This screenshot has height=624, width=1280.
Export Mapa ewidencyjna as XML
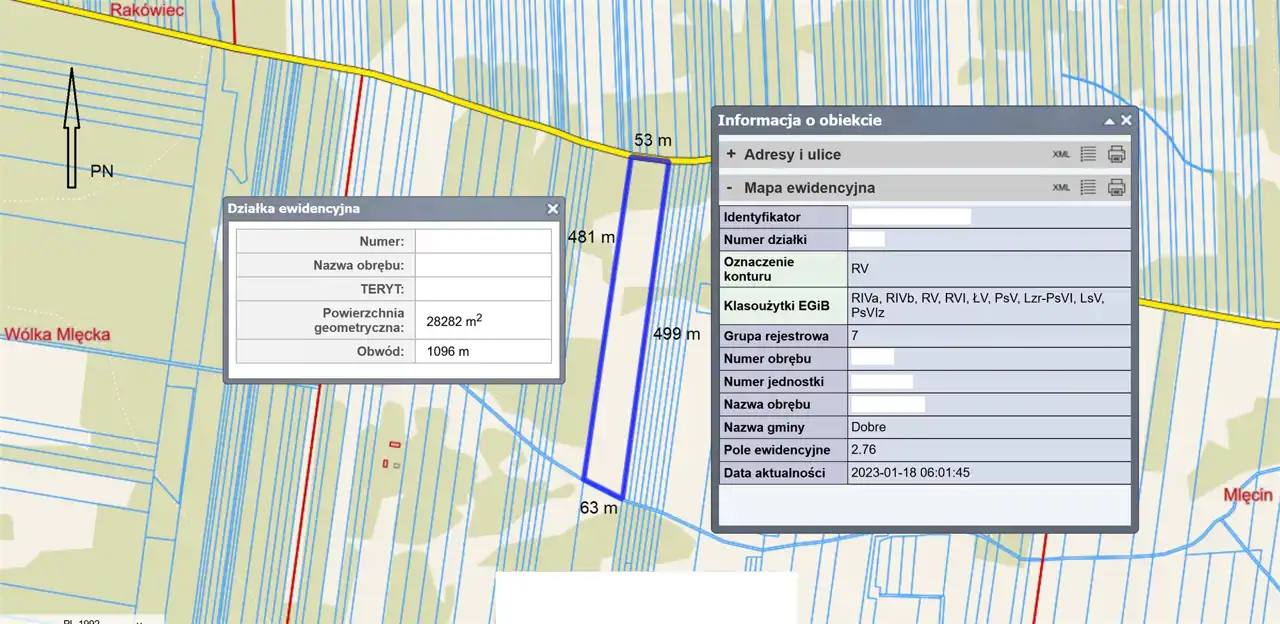click(x=1061, y=188)
